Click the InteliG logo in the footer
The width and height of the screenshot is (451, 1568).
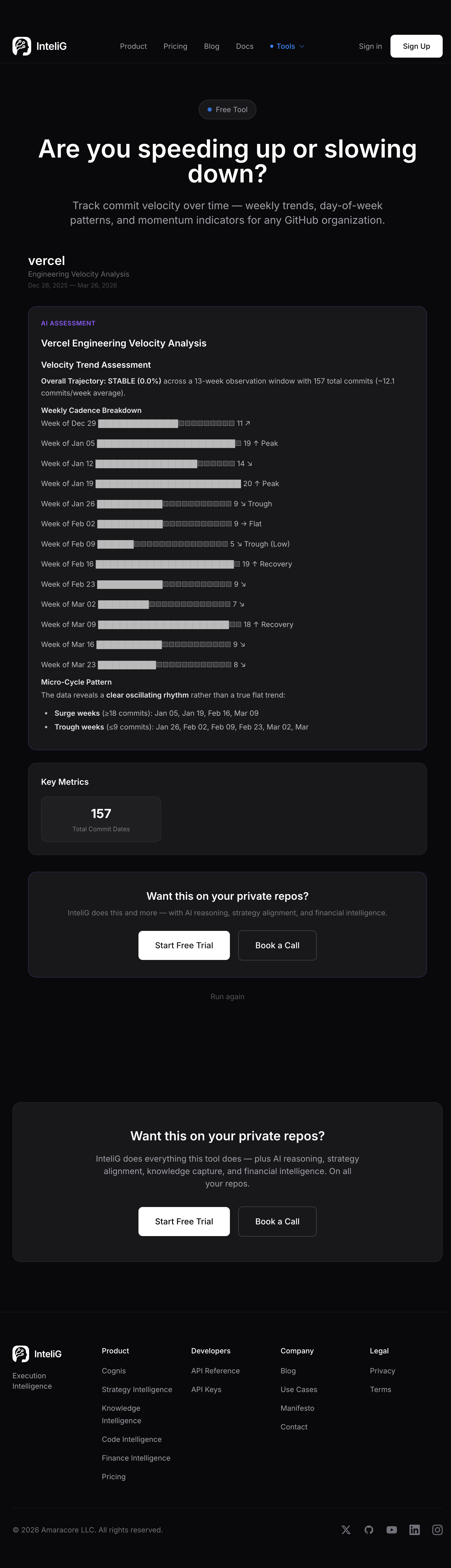coord(37,1354)
